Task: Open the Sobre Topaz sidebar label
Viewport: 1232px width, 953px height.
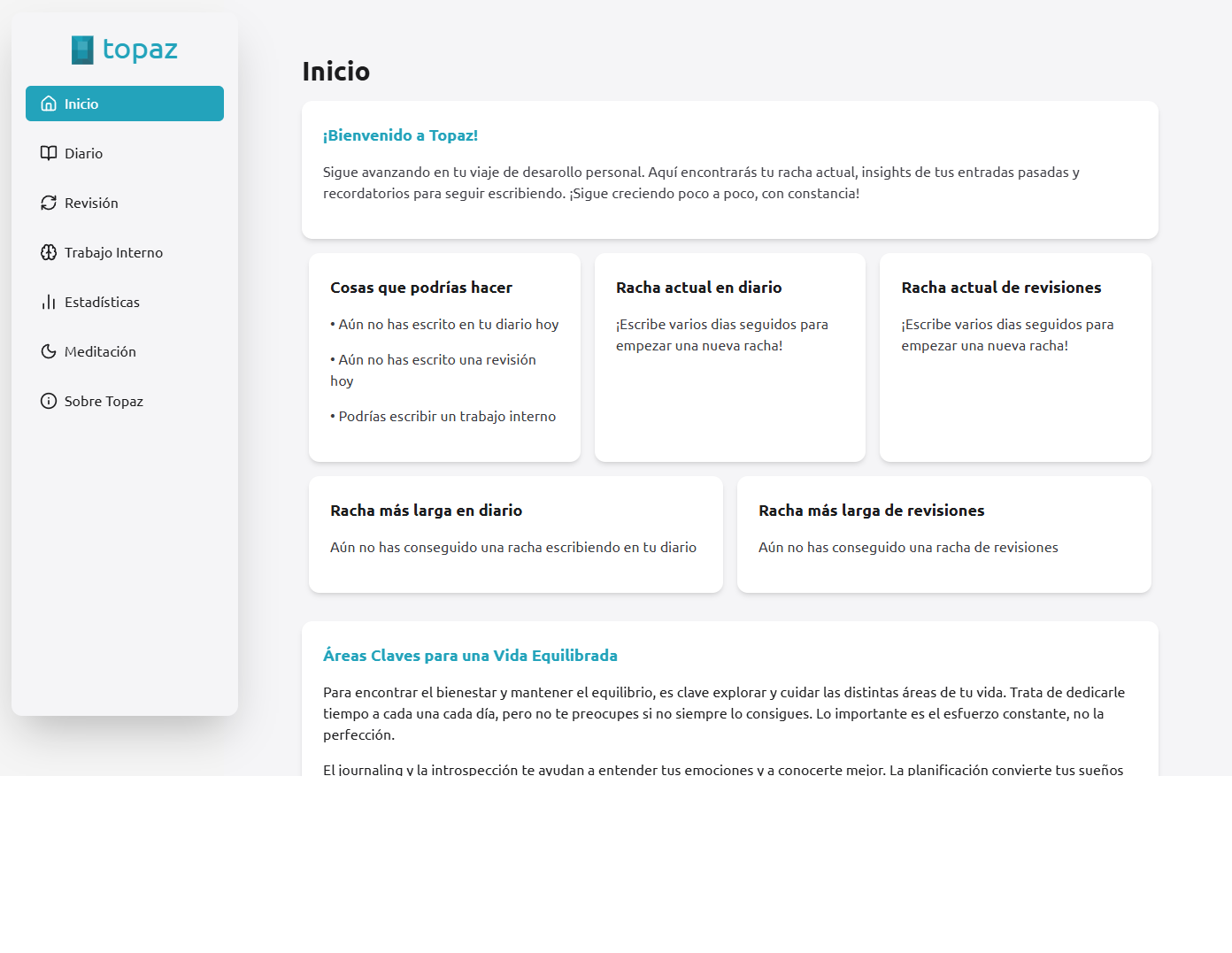Action: tap(104, 401)
